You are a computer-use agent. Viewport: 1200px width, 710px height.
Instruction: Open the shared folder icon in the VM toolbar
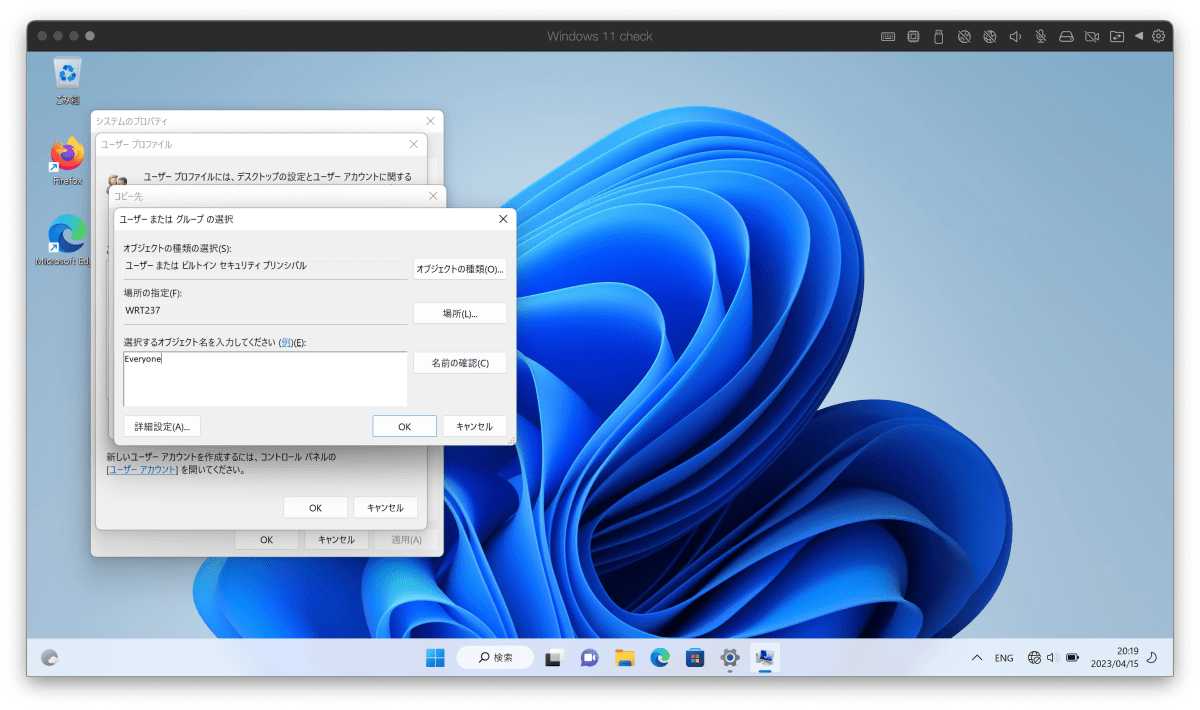point(1117,37)
